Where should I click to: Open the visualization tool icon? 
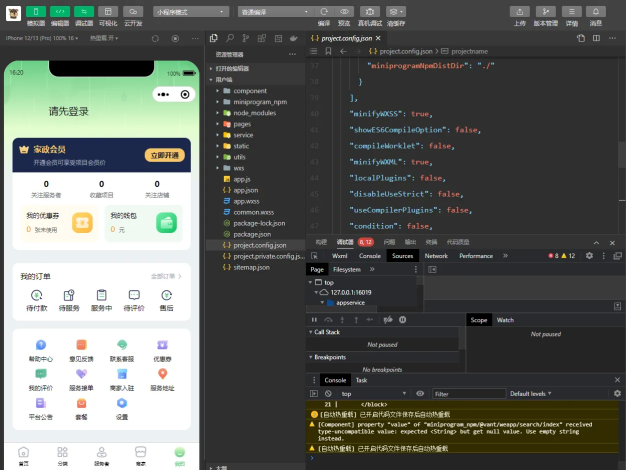point(108,12)
